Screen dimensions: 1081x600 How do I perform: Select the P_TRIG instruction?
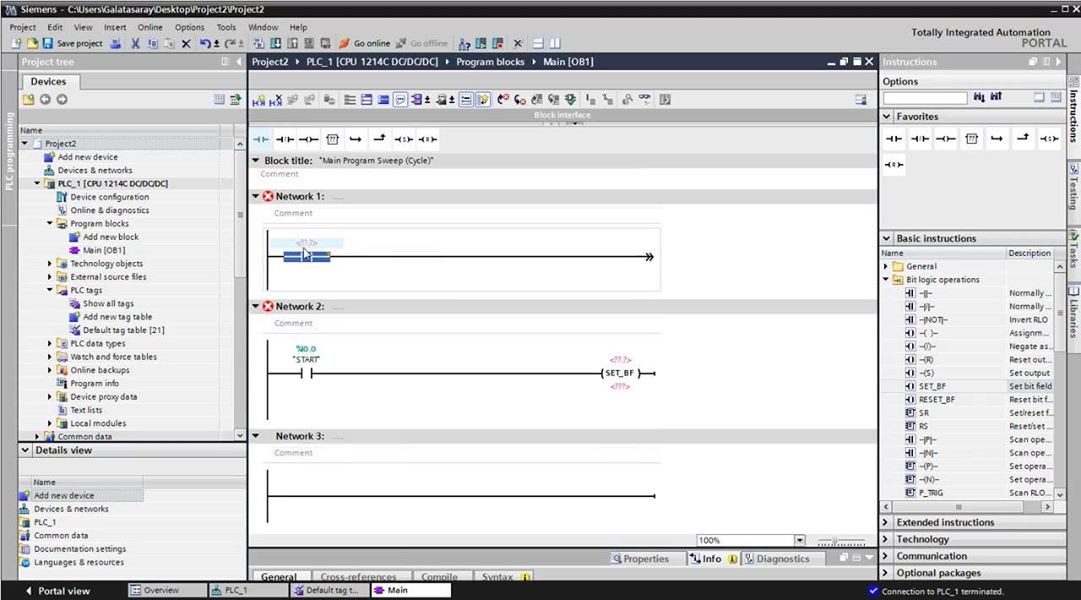point(931,493)
